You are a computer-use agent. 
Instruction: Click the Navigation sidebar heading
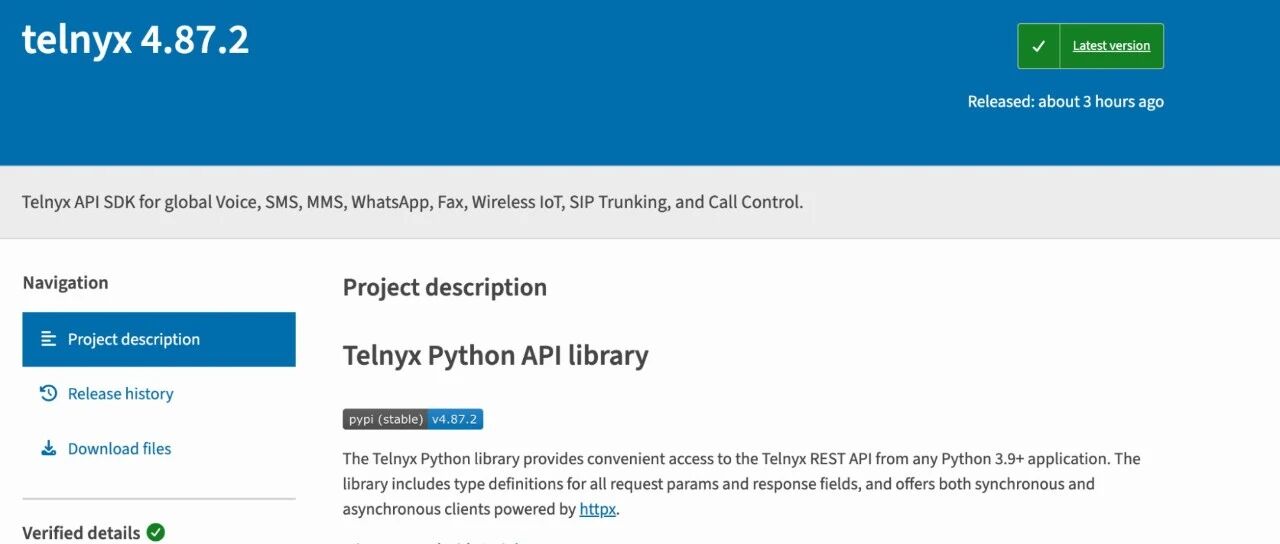[65, 283]
